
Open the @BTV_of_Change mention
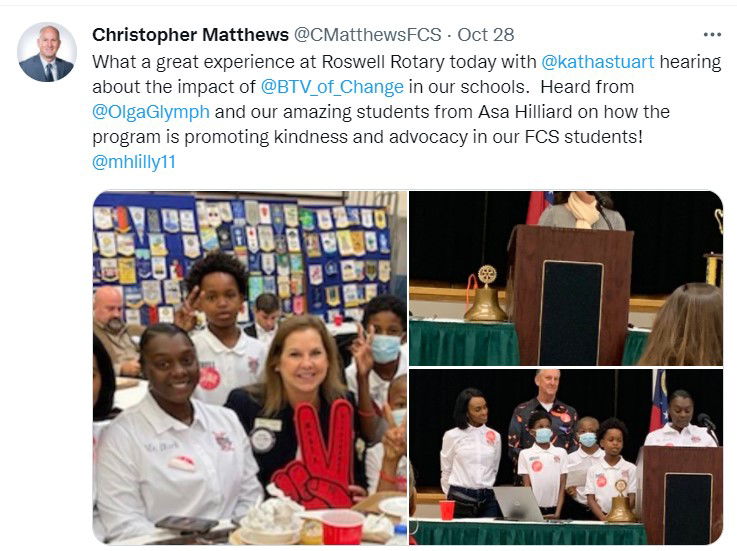(332, 87)
